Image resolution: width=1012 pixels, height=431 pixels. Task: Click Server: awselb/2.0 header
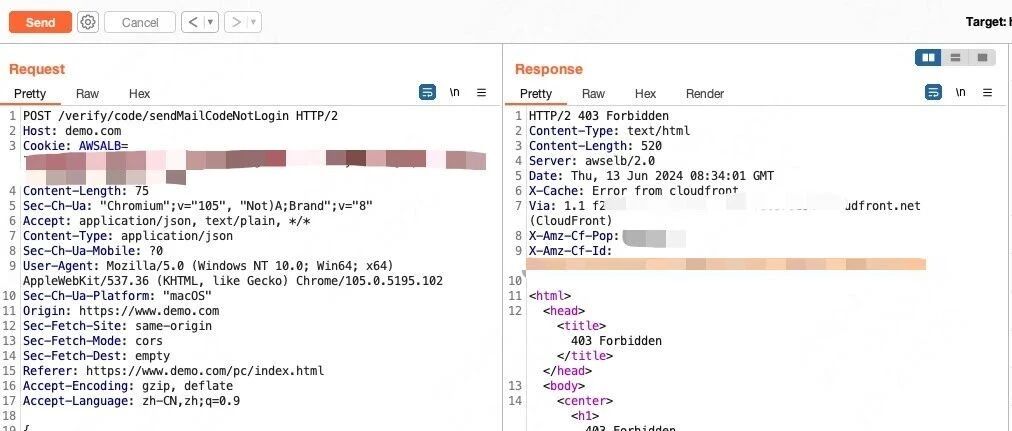[x=592, y=161]
